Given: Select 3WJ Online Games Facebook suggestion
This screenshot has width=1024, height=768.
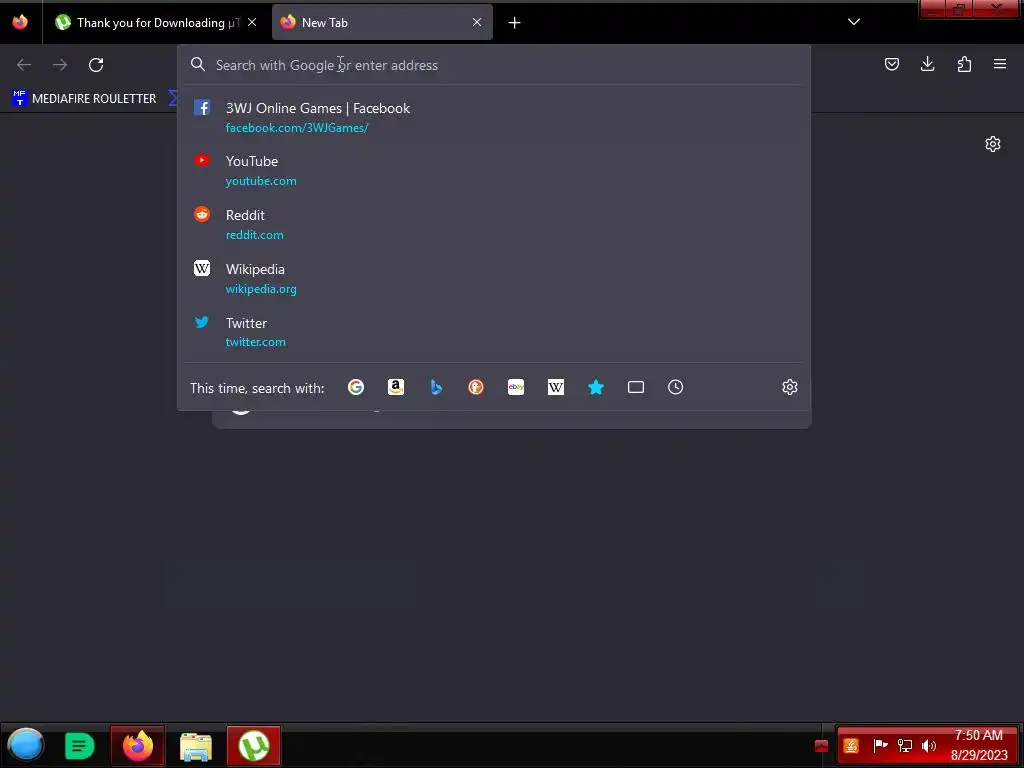Looking at the screenshot, I should [494, 118].
